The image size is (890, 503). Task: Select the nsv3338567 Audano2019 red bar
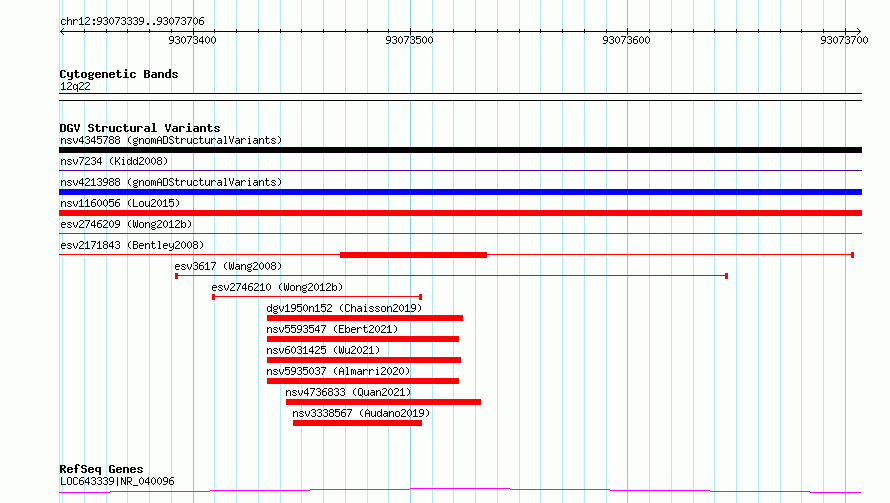(358, 423)
